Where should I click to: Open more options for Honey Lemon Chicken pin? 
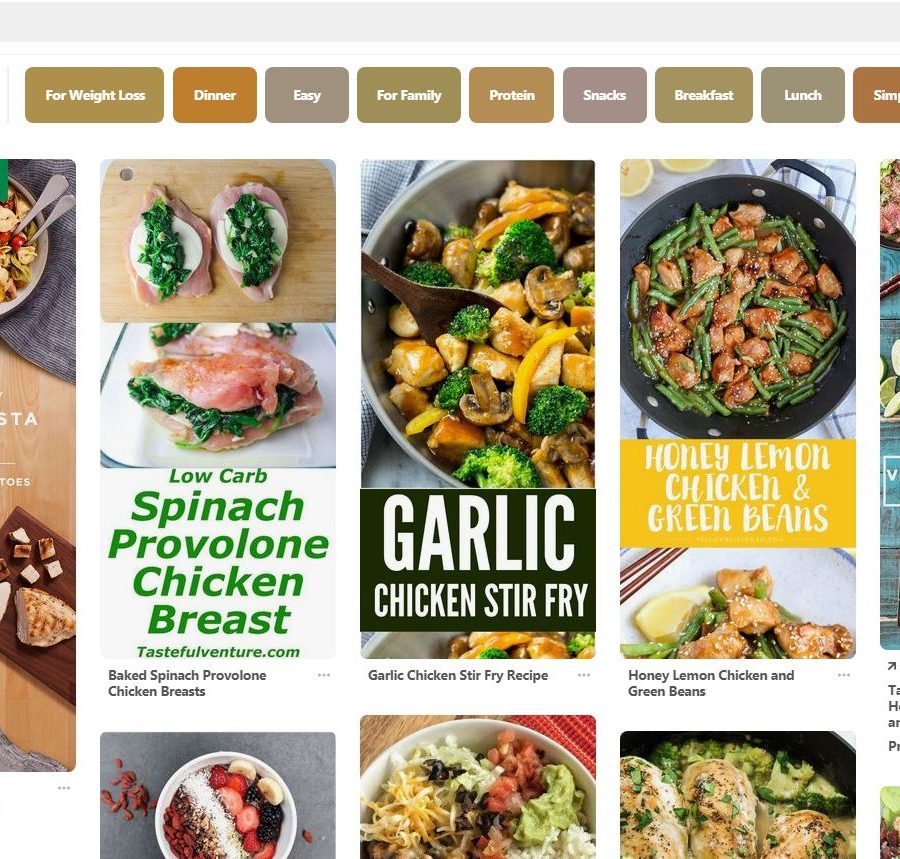(x=844, y=675)
